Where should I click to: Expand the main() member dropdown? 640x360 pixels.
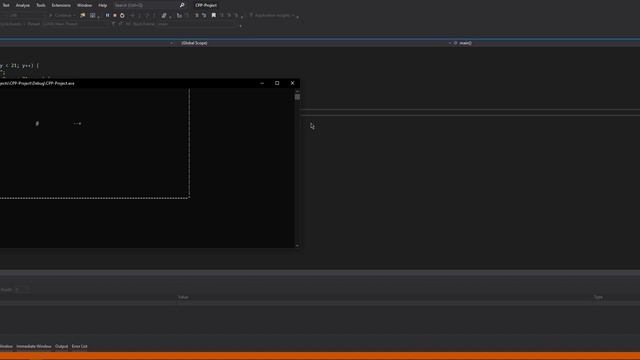(546, 43)
